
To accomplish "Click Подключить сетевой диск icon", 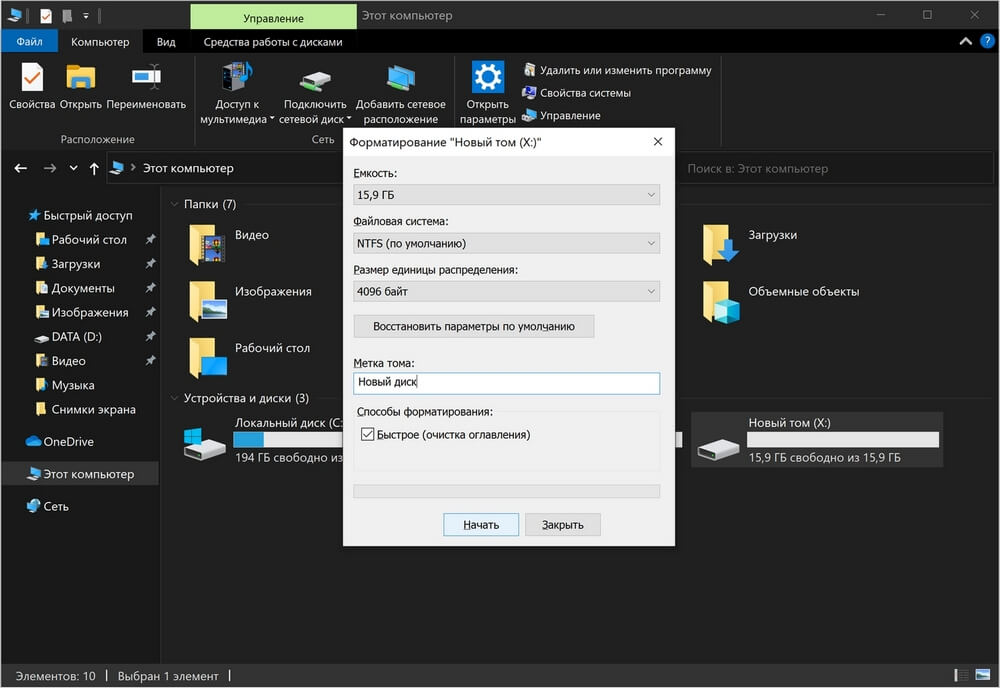I will coord(315,80).
